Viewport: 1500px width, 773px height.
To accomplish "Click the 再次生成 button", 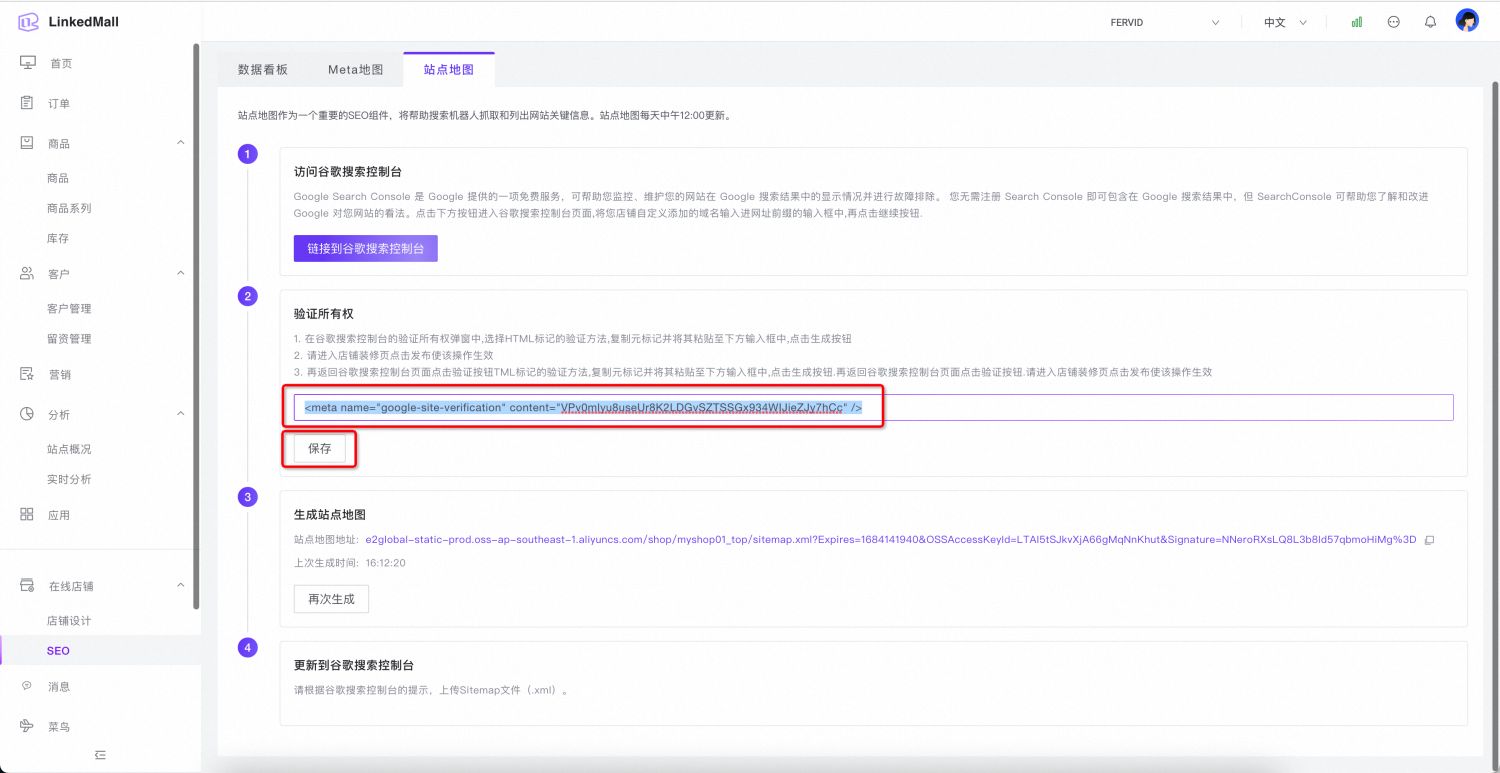I will point(331,599).
